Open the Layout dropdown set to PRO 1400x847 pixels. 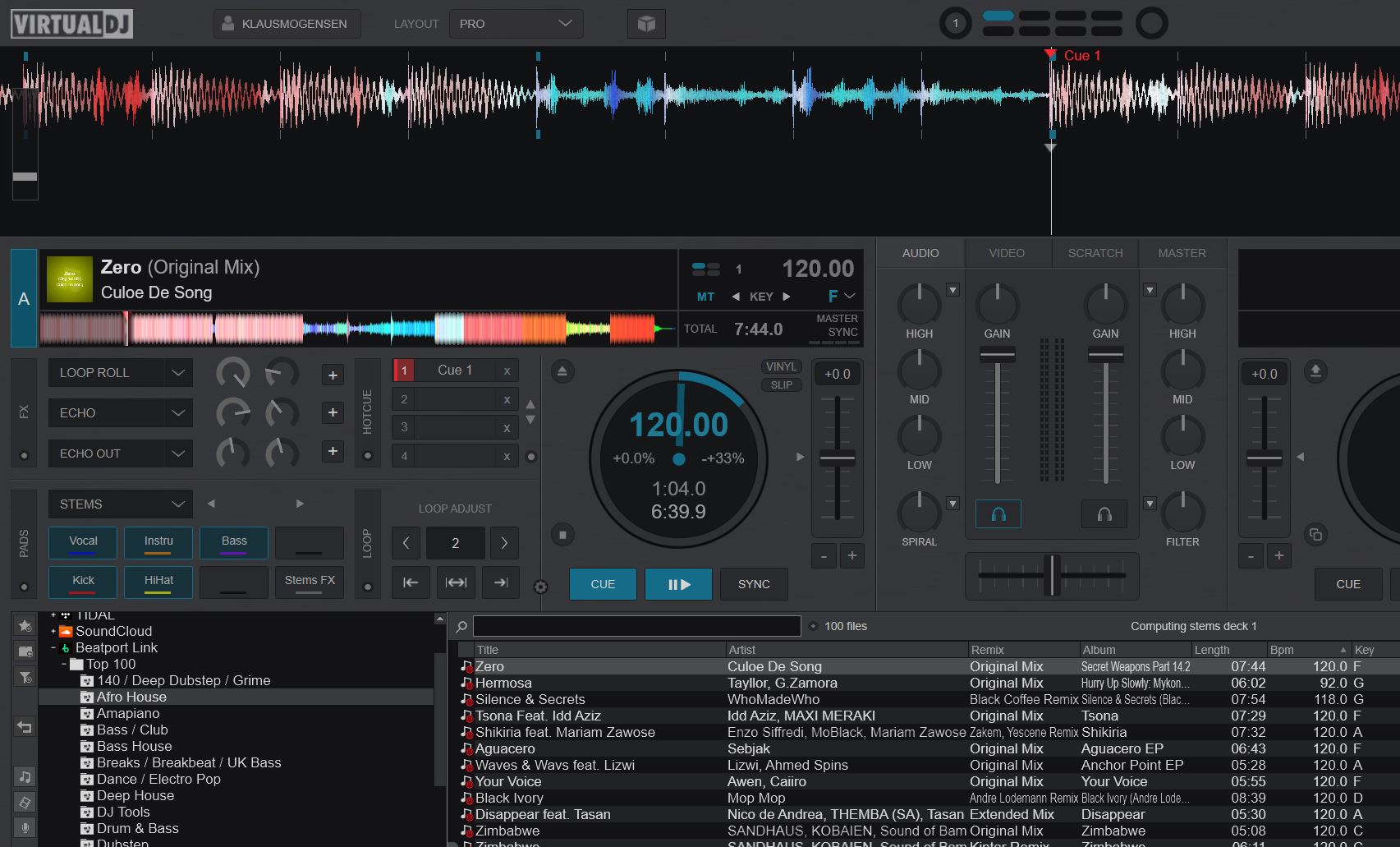coord(516,23)
